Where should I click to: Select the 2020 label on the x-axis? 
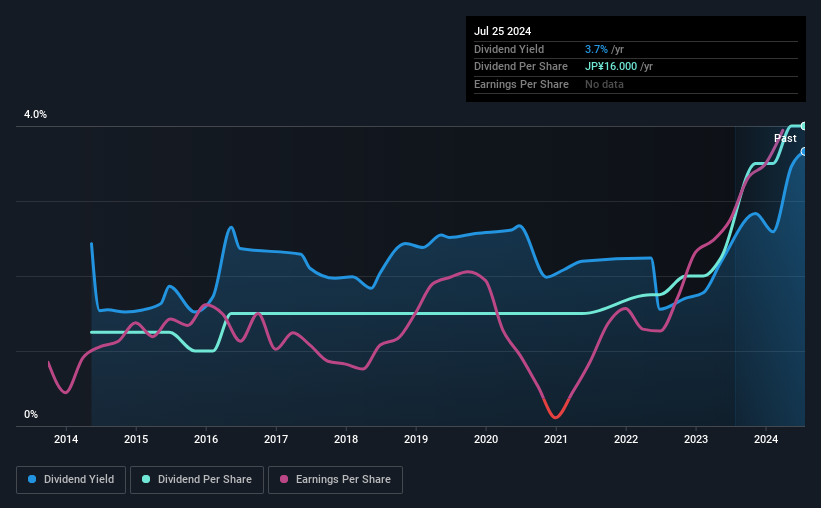(486, 439)
